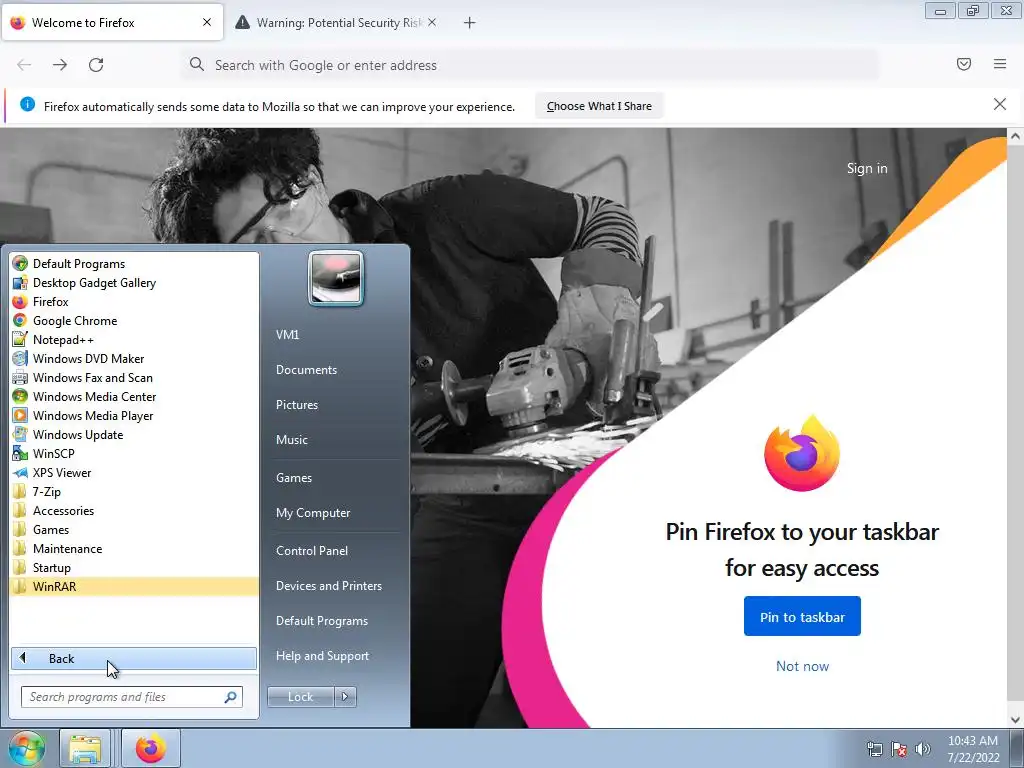Open Control Panel
1024x768 pixels.
pyautogui.click(x=312, y=551)
